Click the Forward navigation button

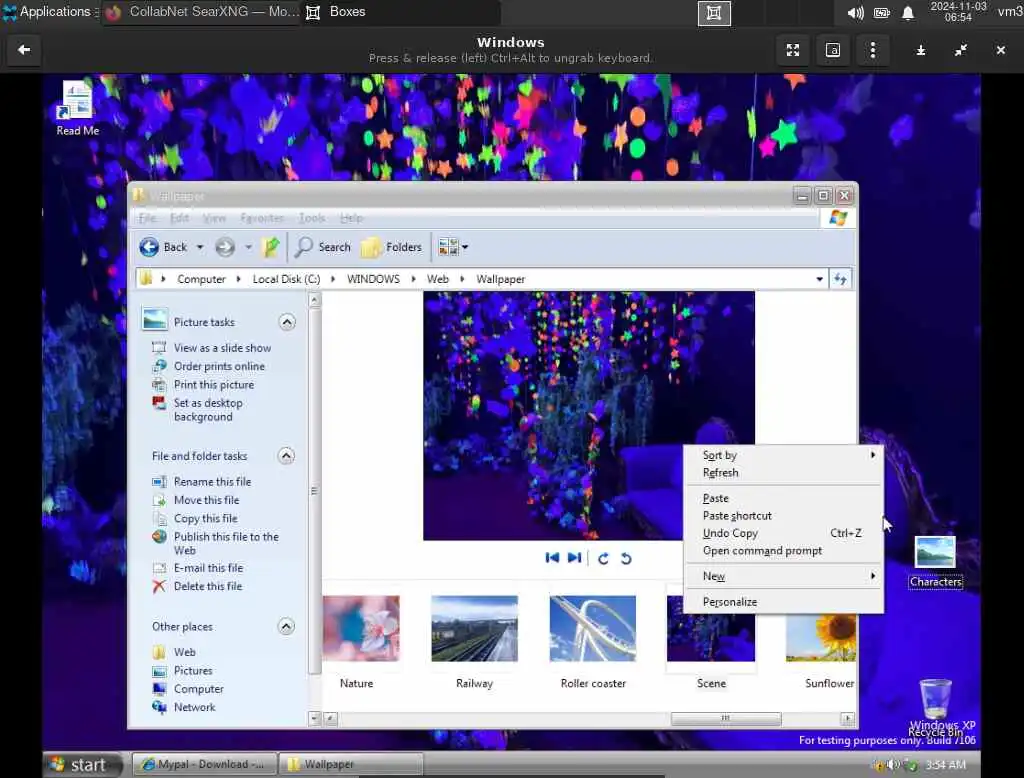coord(225,247)
